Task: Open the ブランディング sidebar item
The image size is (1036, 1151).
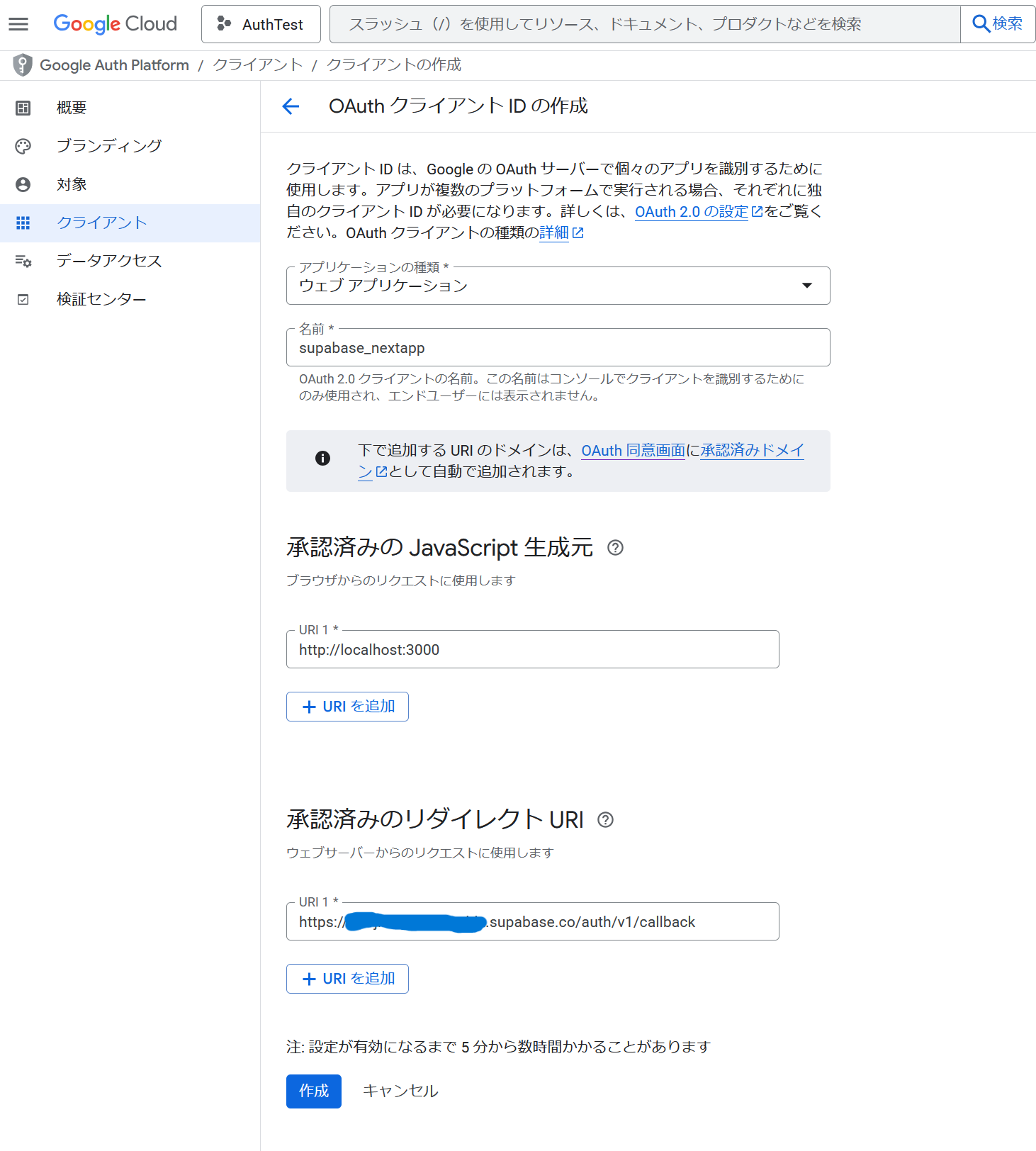Action: (130, 146)
